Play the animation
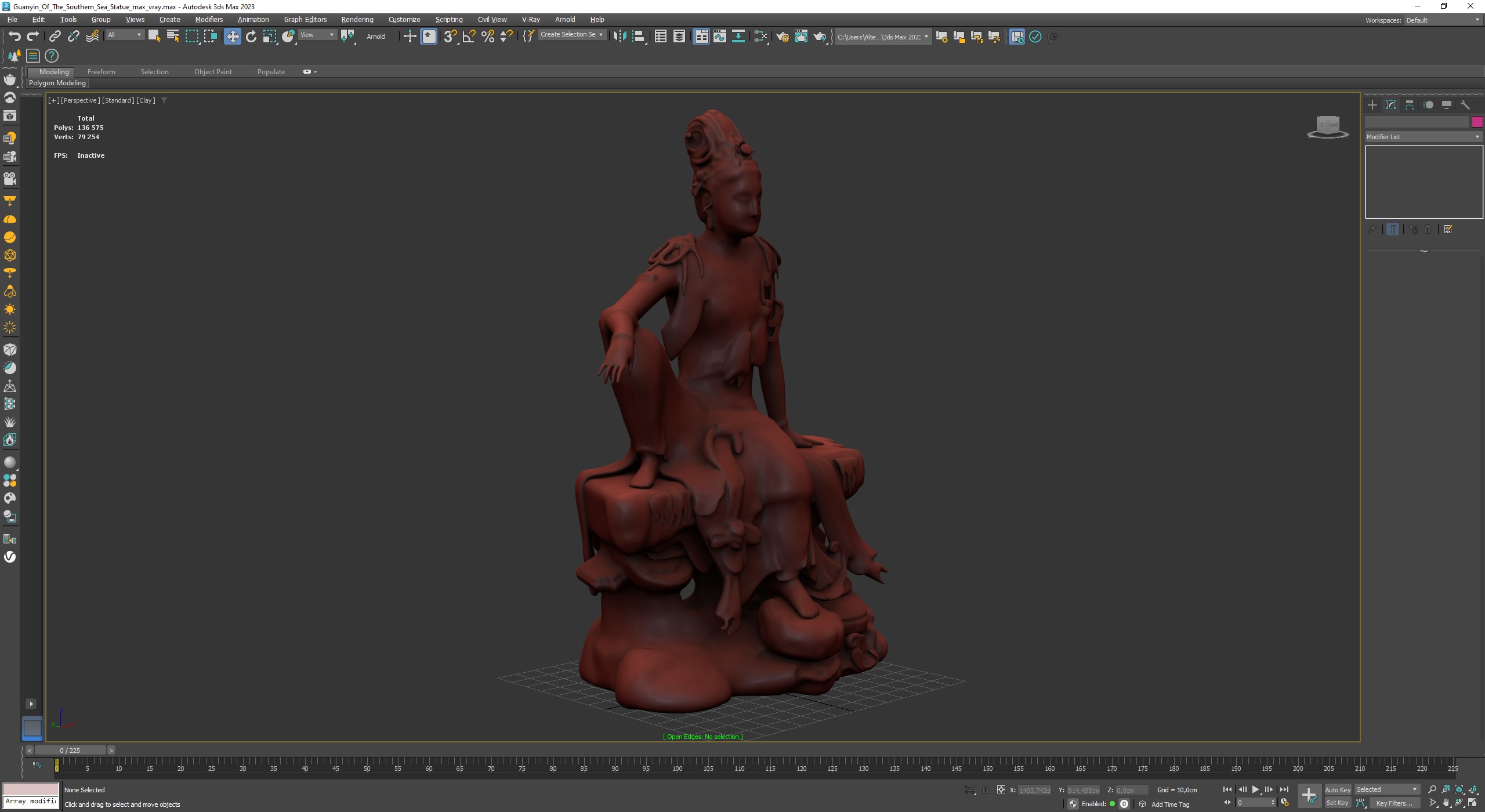The width and height of the screenshot is (1485, 812). point(1255,789)
